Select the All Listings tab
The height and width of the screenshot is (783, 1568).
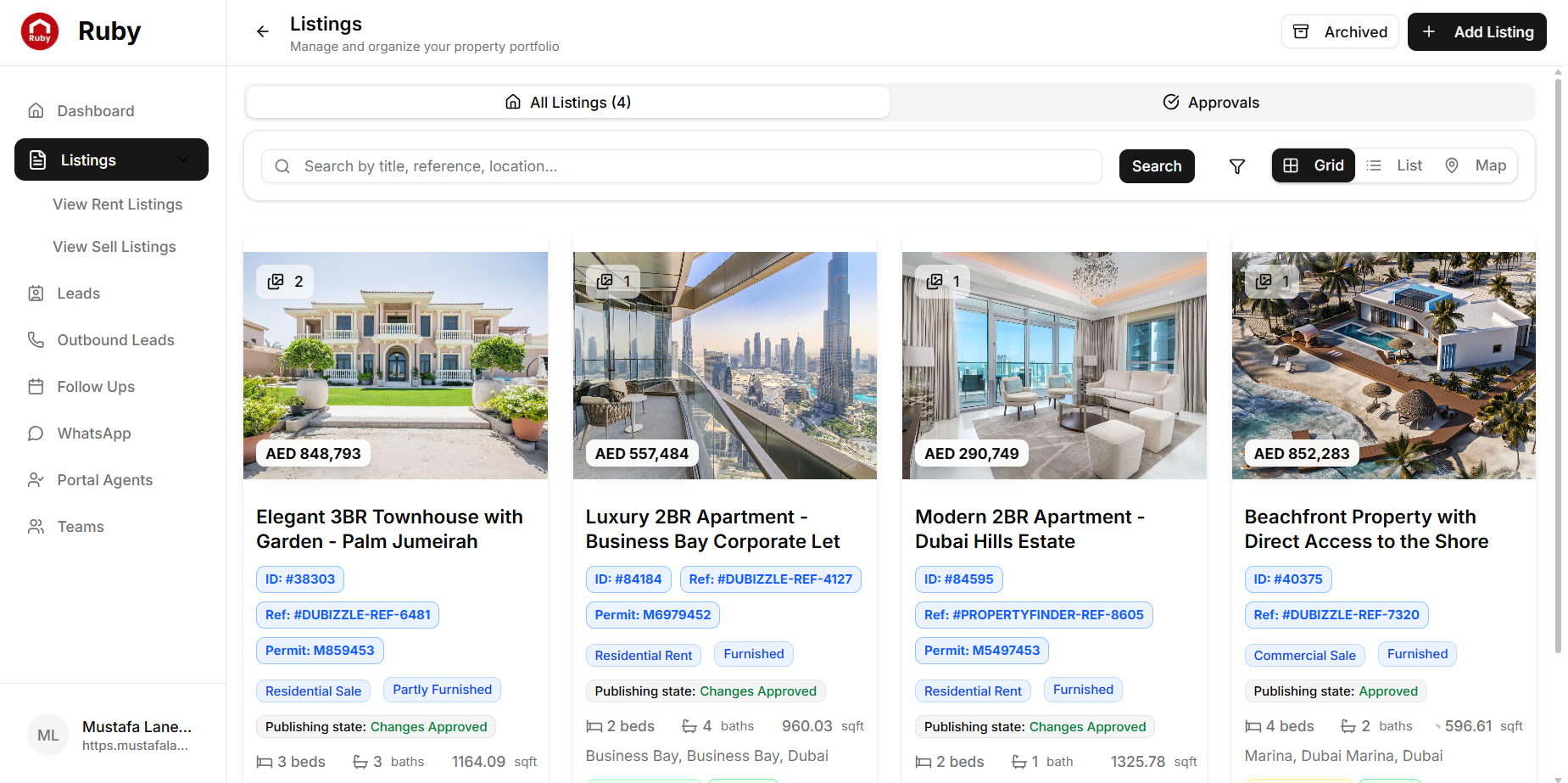(566, 102)
